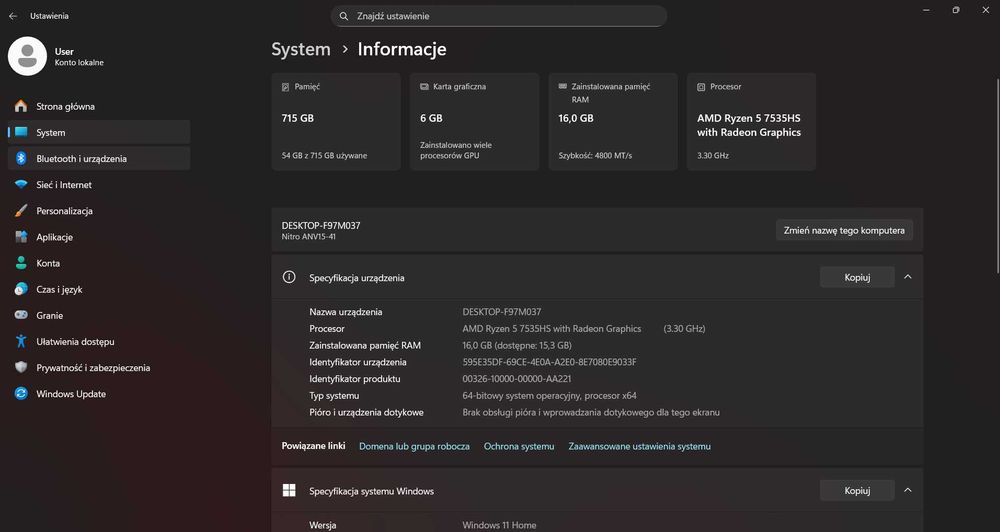Image resolution: width=1000 pixels, height=532 pixels.
Task: Click the Windows Update refresh icon
Action: coord(21,394)
